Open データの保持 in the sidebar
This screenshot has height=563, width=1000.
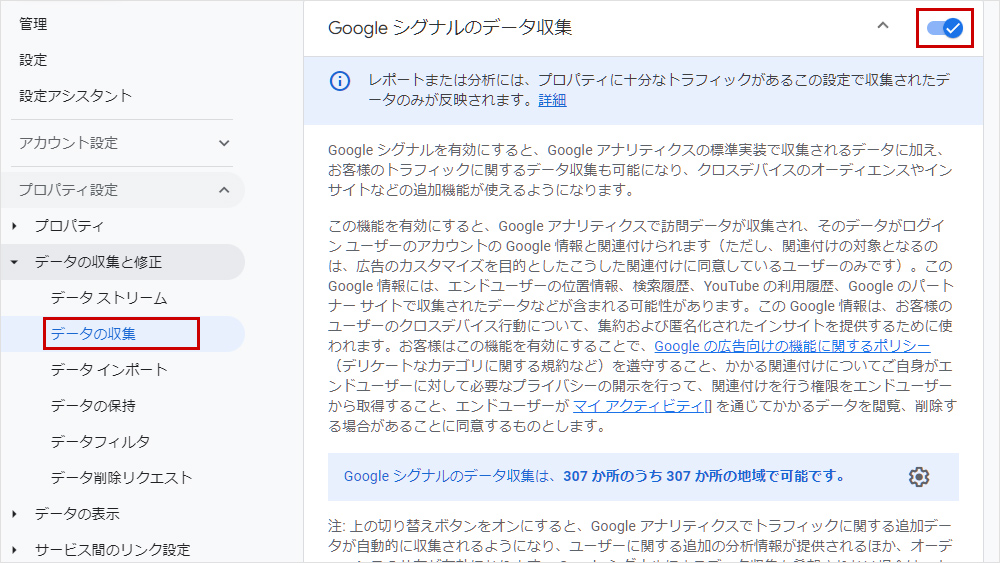point(93,406)
